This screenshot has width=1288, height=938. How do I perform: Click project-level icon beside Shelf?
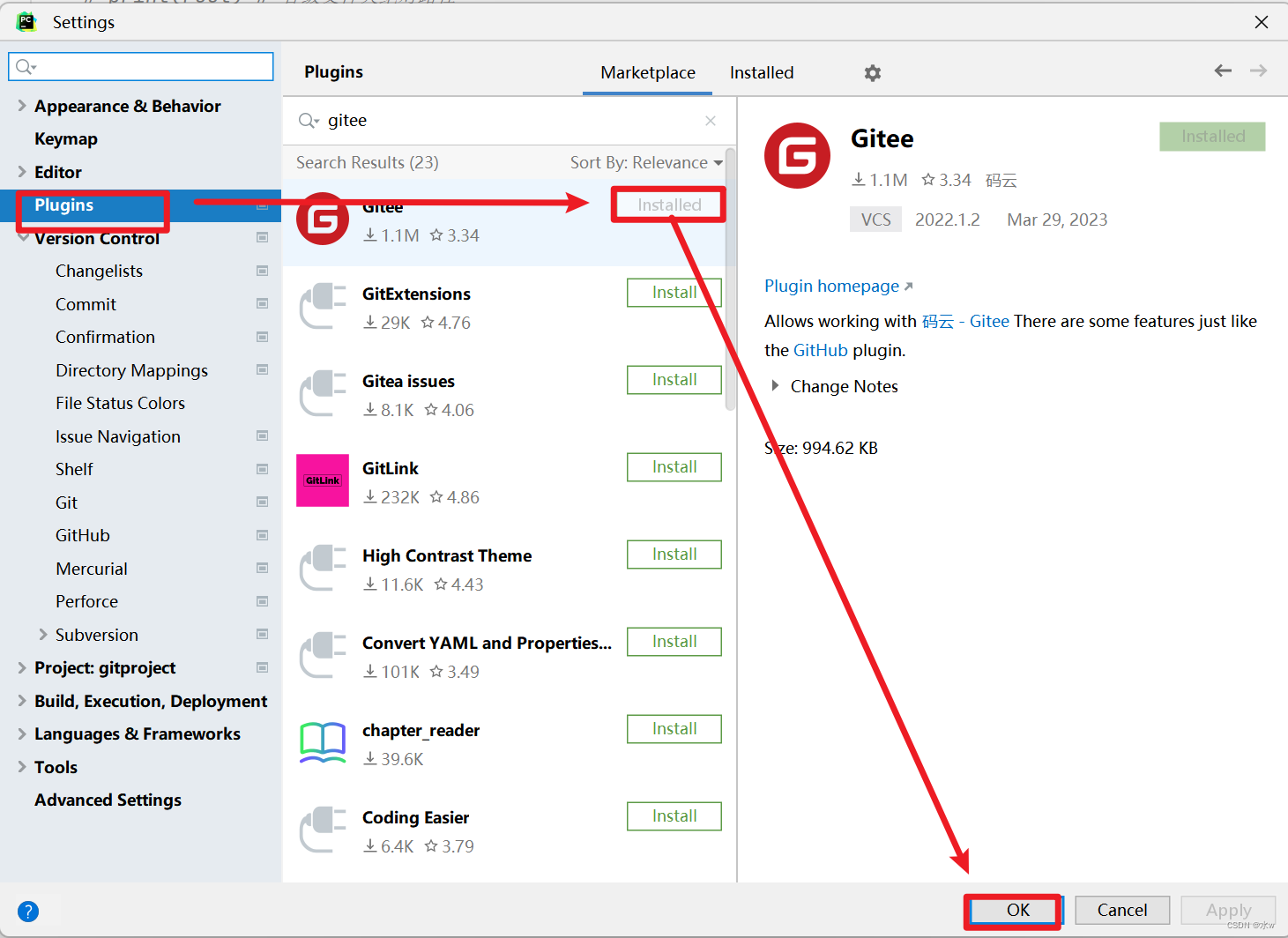coord(262,469)
